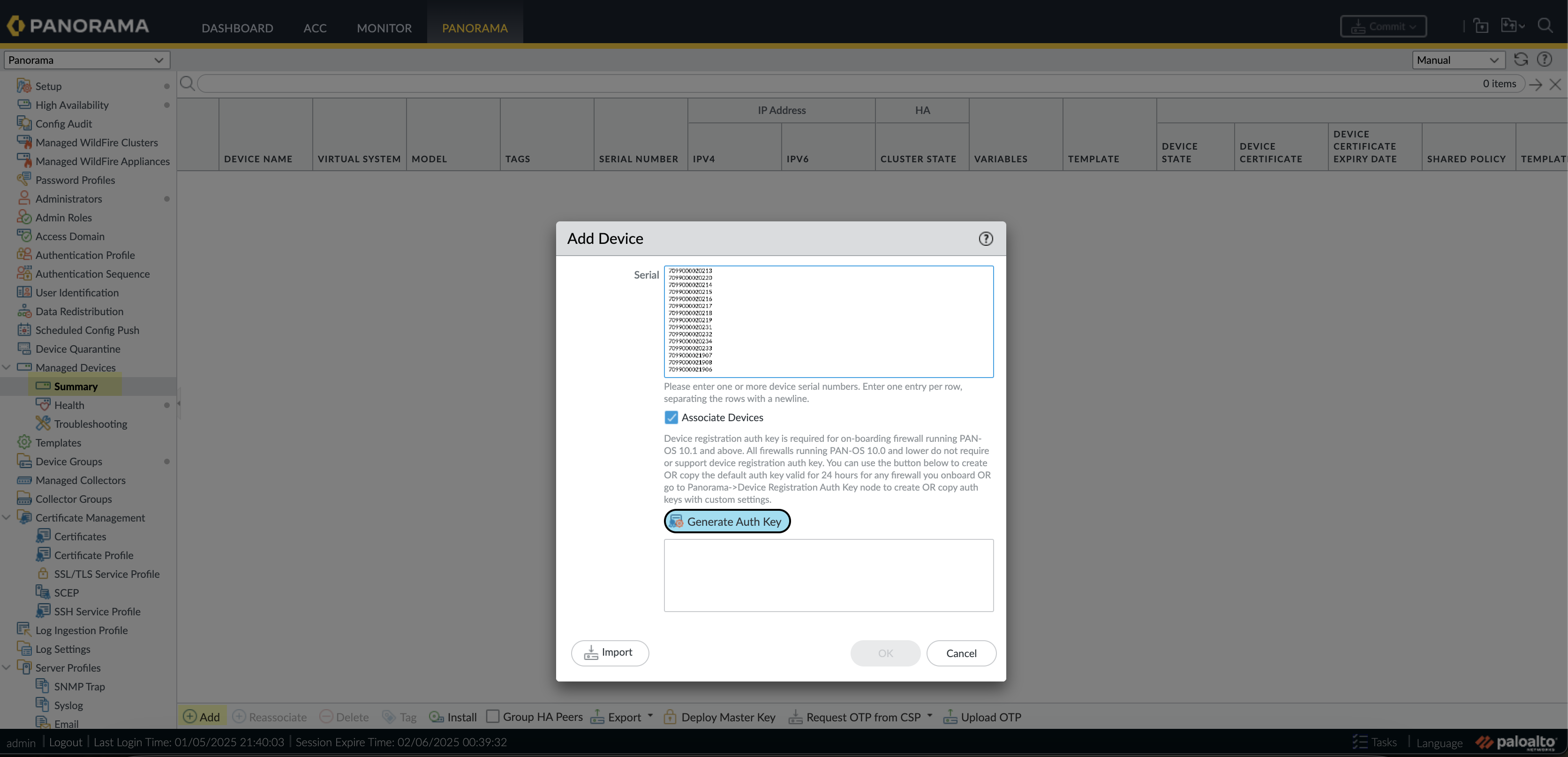Open the Panorama context dropdown
The width and height of the screenshot is (1568, 757).
tap(86, 60)
